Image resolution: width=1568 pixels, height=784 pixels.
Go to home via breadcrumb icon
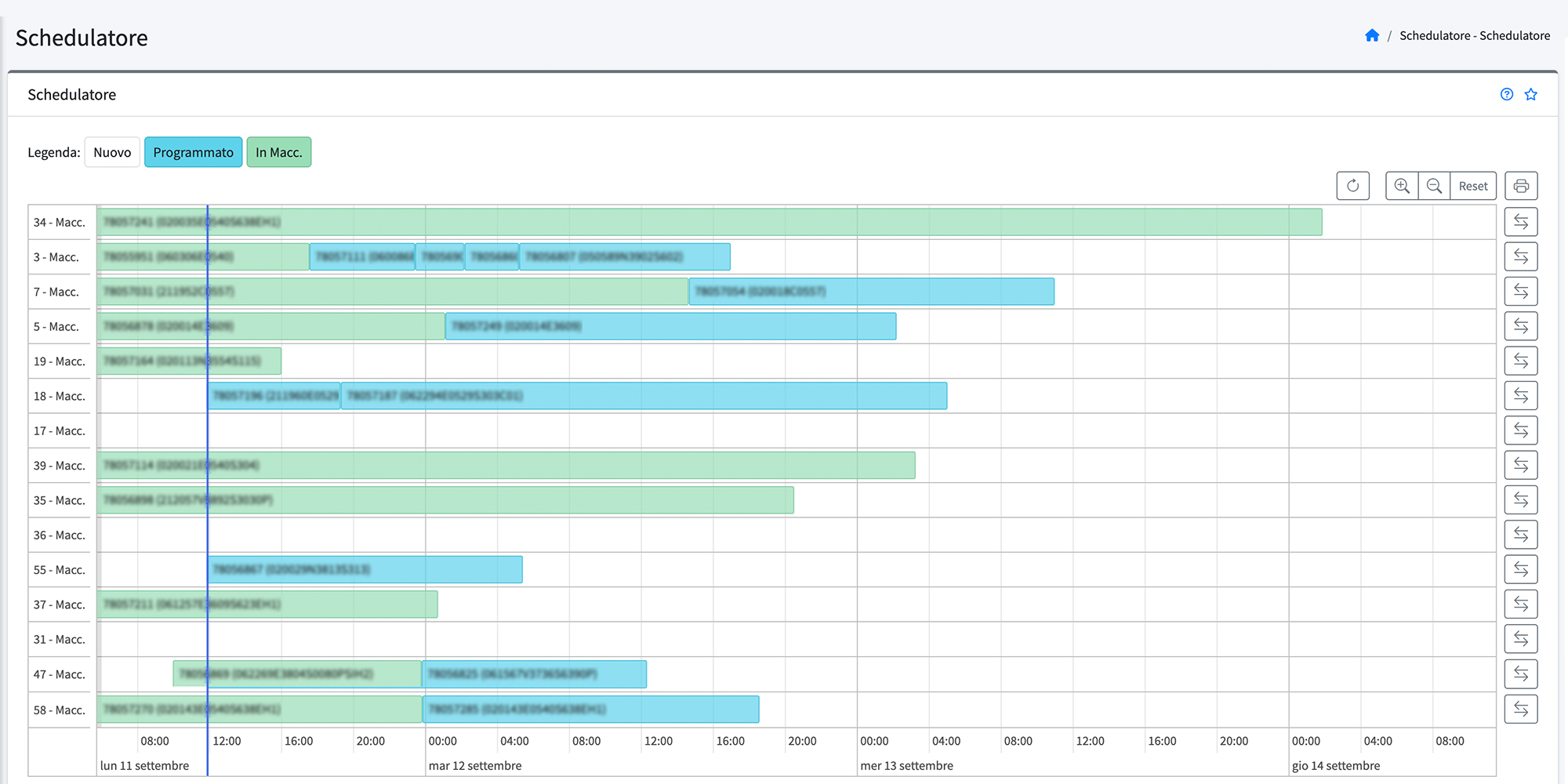1371,35
